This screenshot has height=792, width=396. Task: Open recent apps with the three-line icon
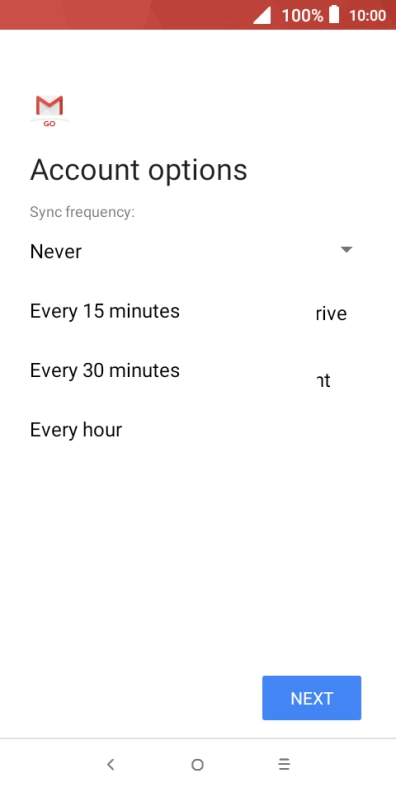(x=284, y=764)
